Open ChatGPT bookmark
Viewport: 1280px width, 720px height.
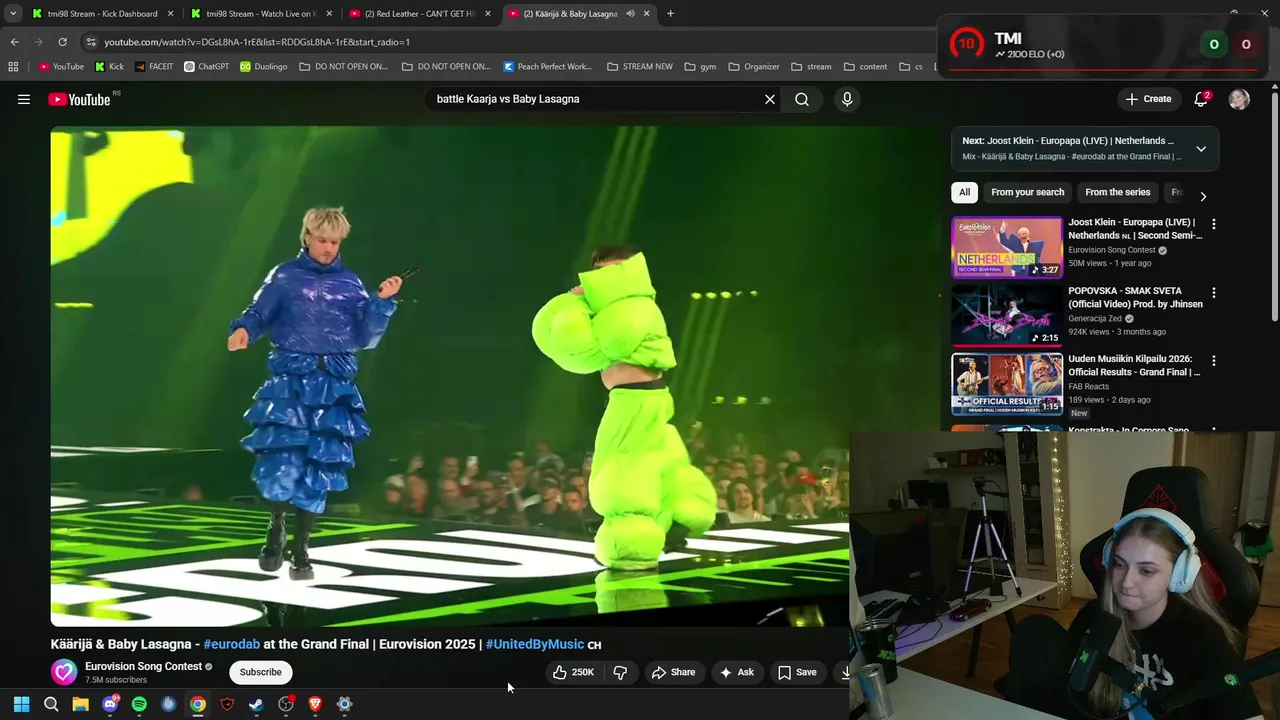(x=206, y=67)
